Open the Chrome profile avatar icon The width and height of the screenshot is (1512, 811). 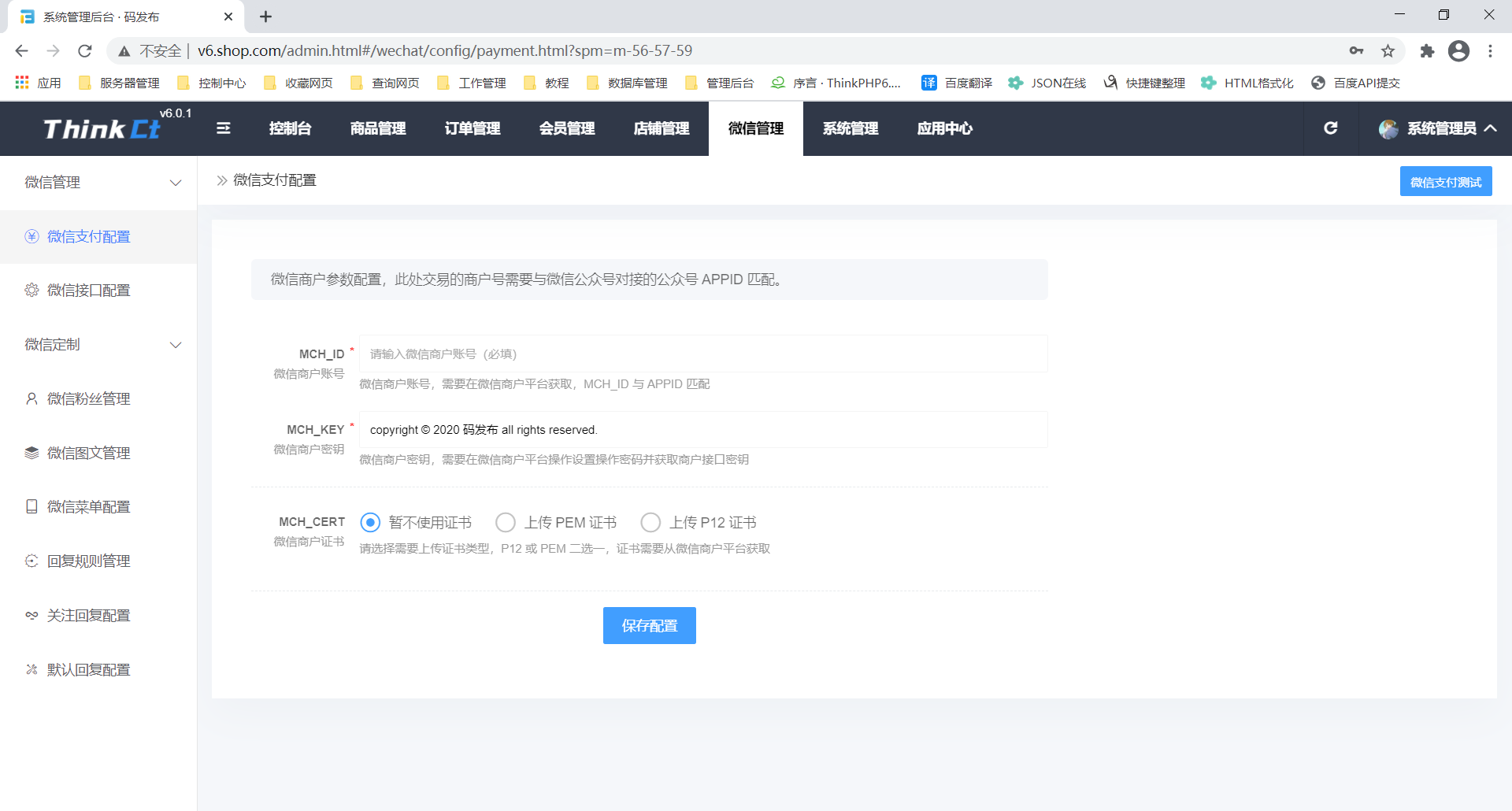coord(1458,51)
